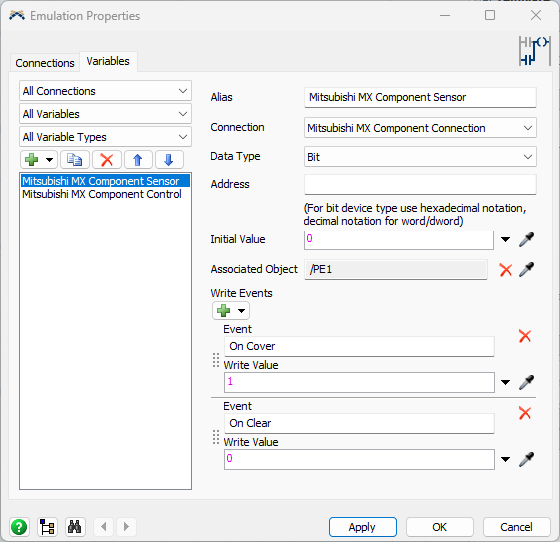560x542 pixels.
Task: Open the Data Type Bit dropdown
Action: tap(420, 157)
